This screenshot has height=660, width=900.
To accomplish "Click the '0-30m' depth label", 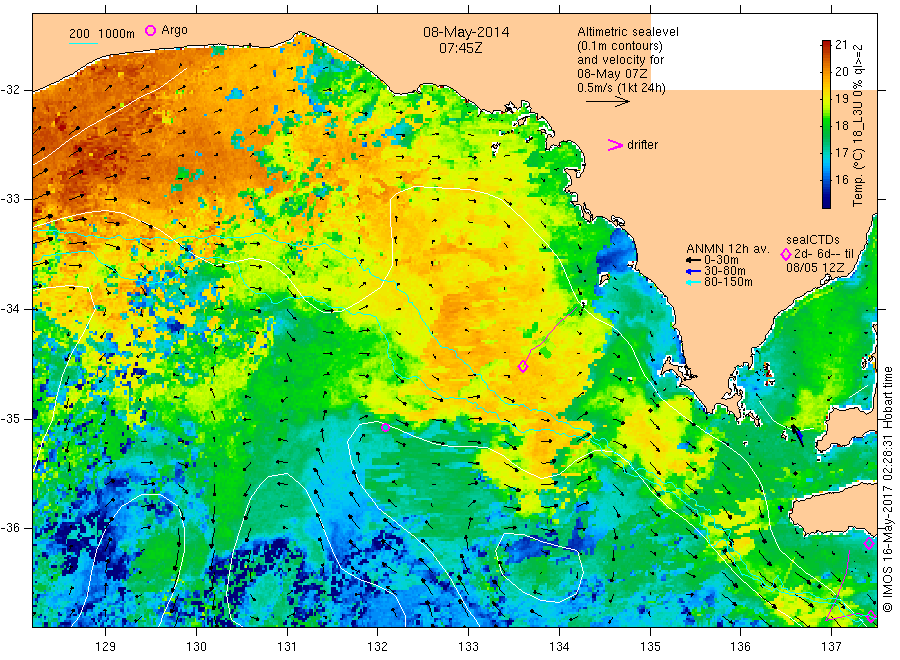I will coord(721,260).
